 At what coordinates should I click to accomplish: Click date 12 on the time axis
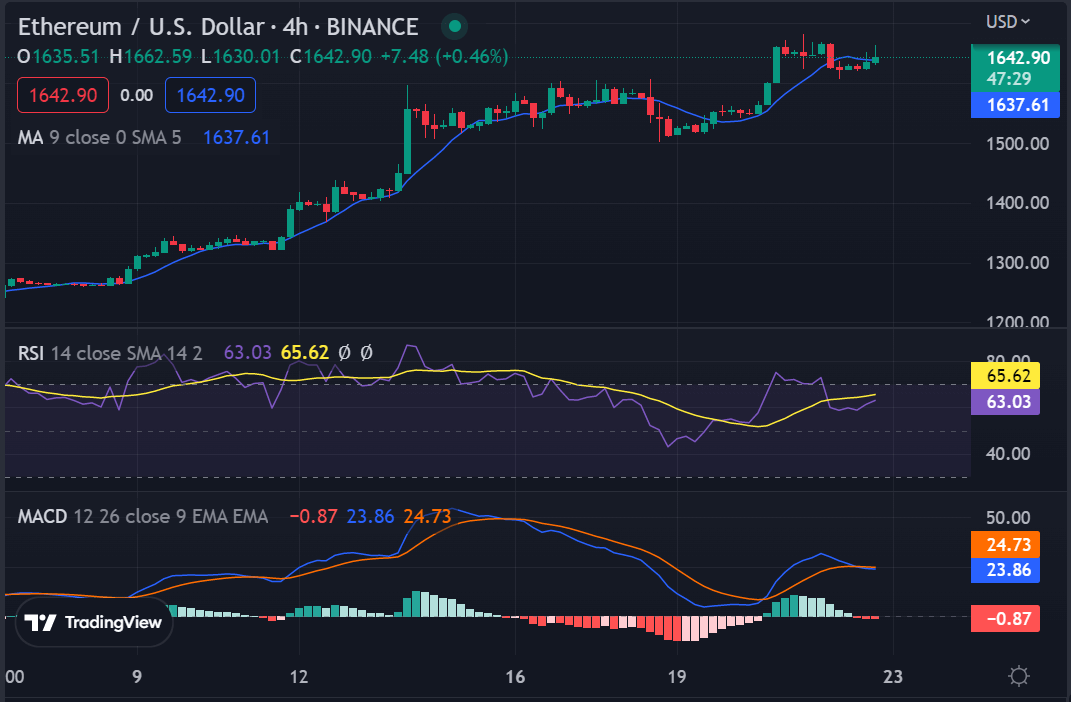[299, 676]
